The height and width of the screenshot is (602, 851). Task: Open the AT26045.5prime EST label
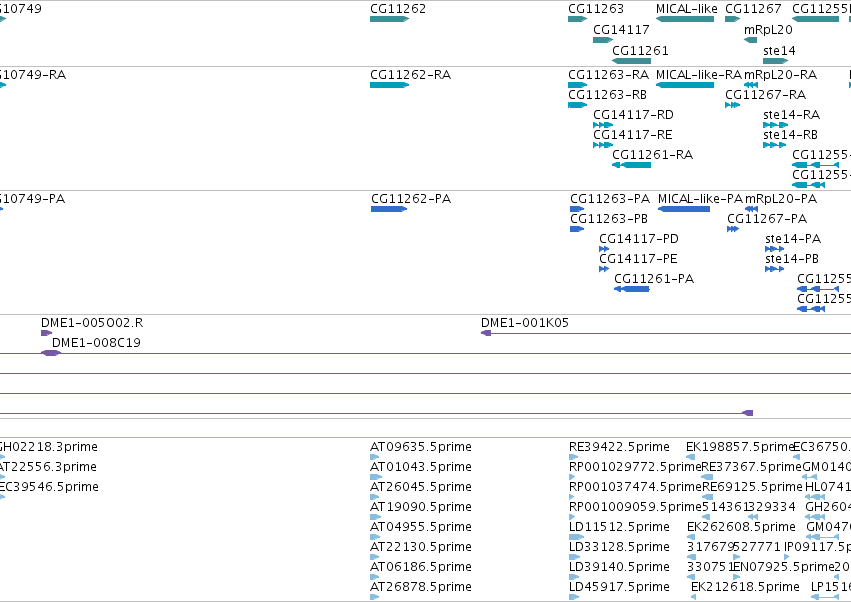[421, 487]
